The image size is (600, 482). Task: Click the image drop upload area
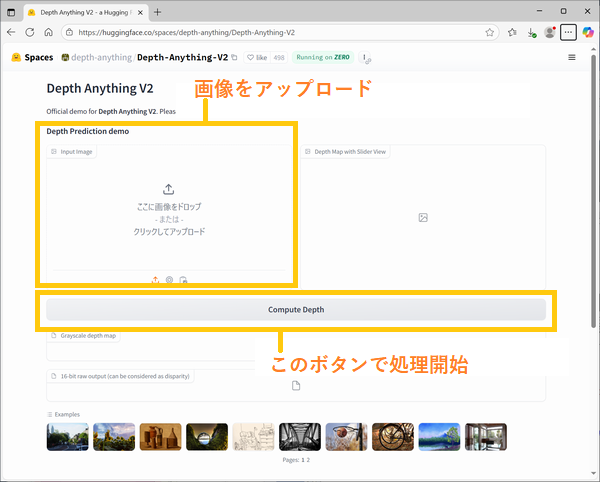pyautogui.click(x=168, y=210)
